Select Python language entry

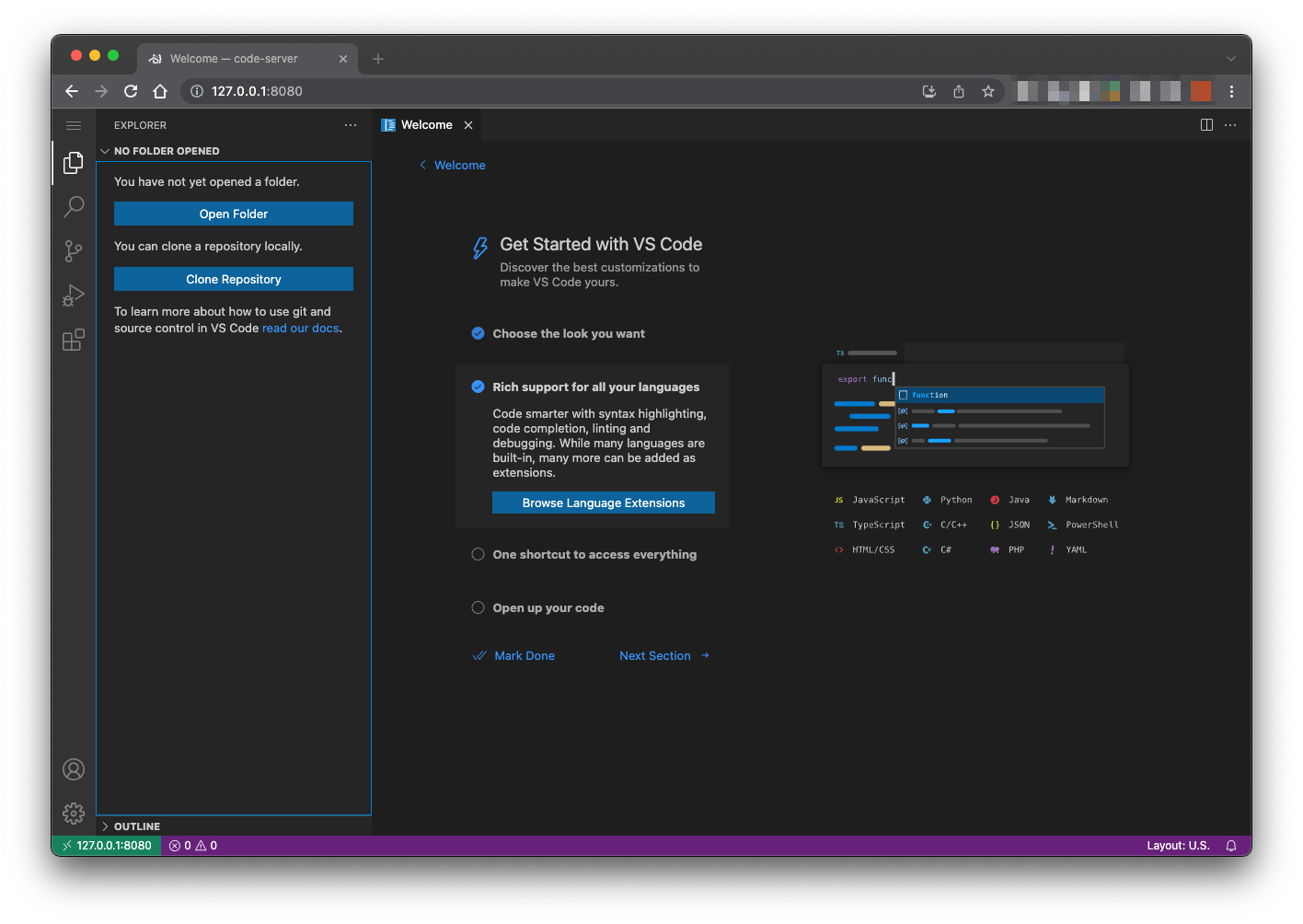pyautogui.click(x=948, y=500)
